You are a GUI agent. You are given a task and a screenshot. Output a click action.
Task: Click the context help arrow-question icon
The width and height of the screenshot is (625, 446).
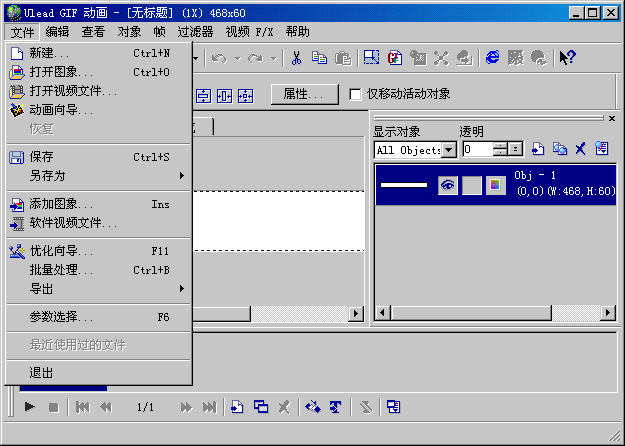pos(568,58)
